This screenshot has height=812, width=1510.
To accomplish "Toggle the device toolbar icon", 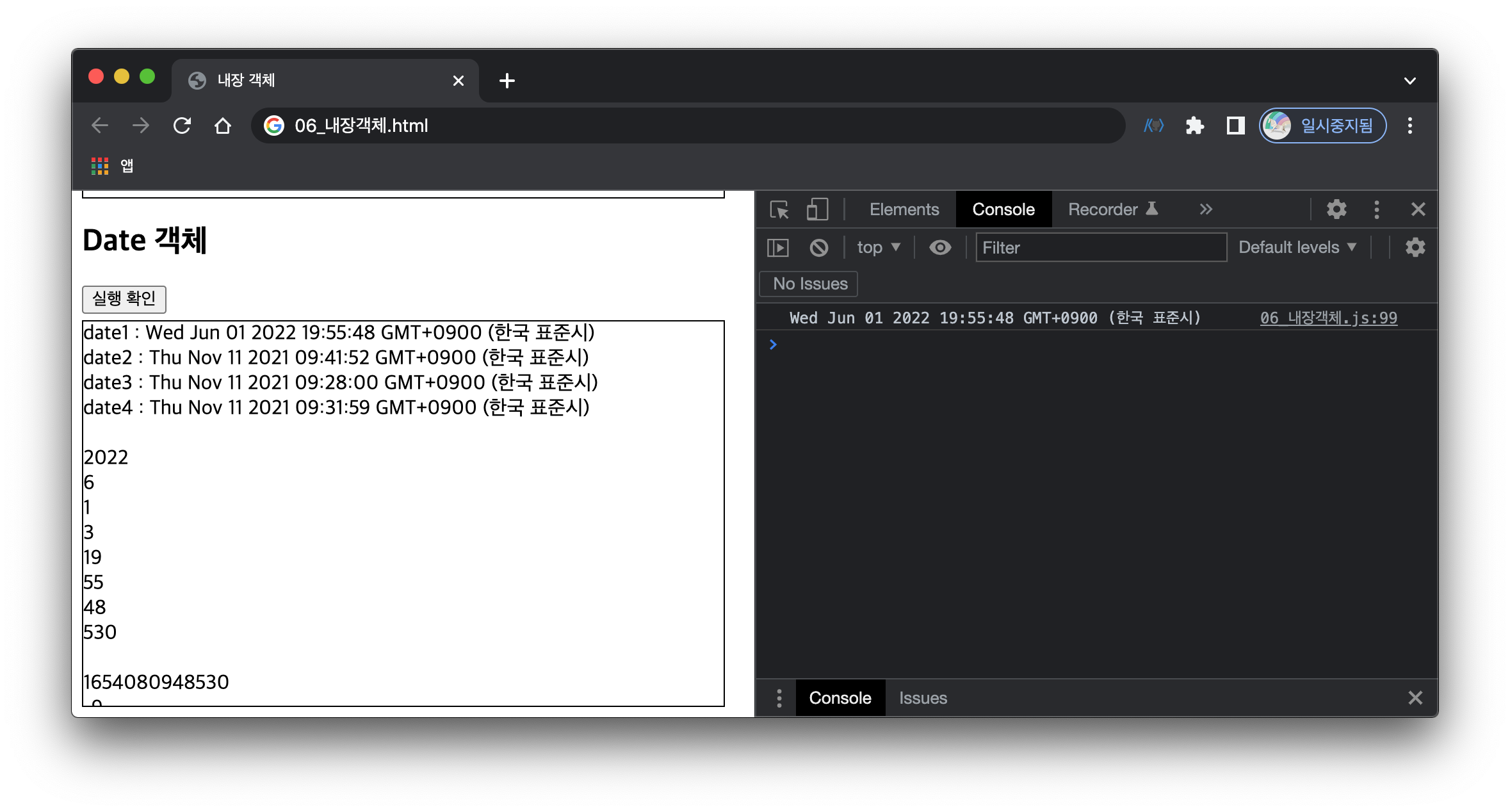I will point(816,209).
